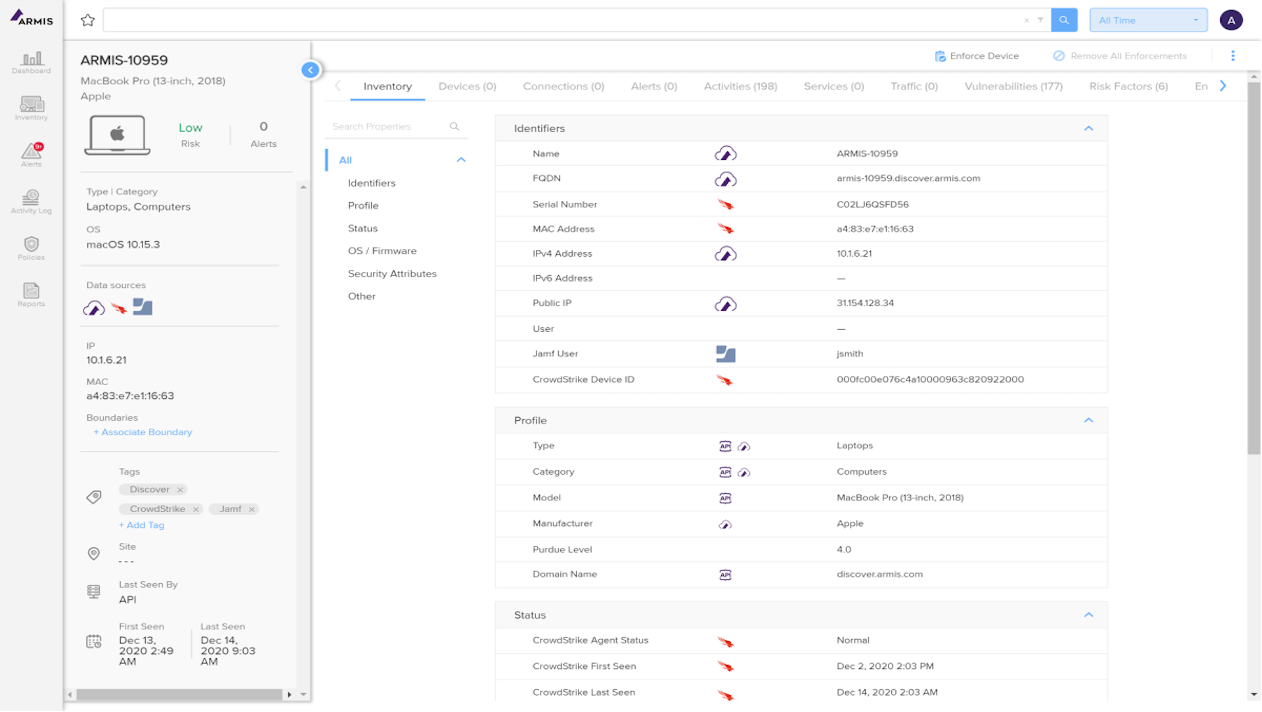Screen dimensions: 1262x712
Task: Switch to the Traffic (0) tab
Action: click(914, 86)
